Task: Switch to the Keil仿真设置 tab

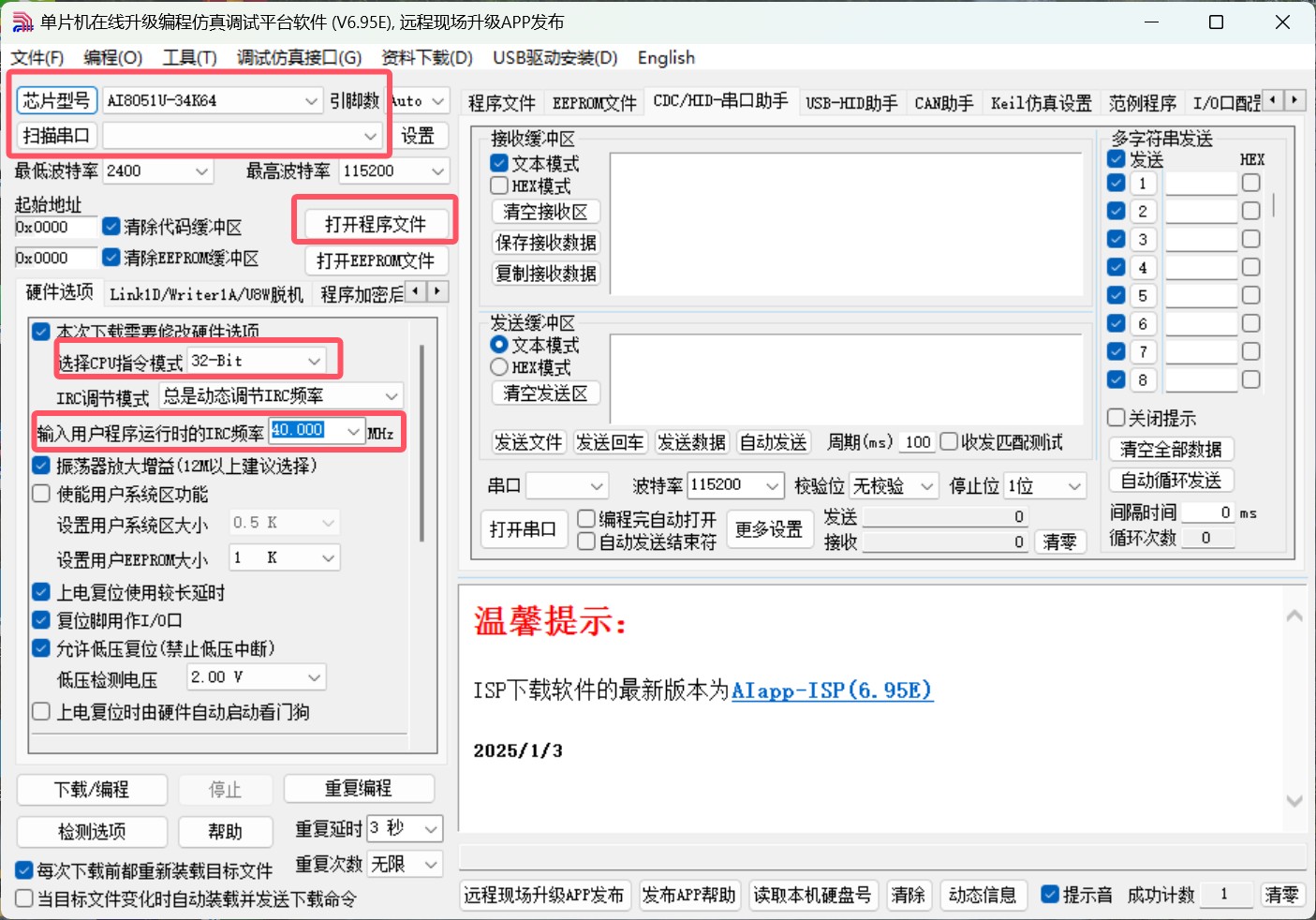Action: pyautogui.click(x=1042, y=102)
